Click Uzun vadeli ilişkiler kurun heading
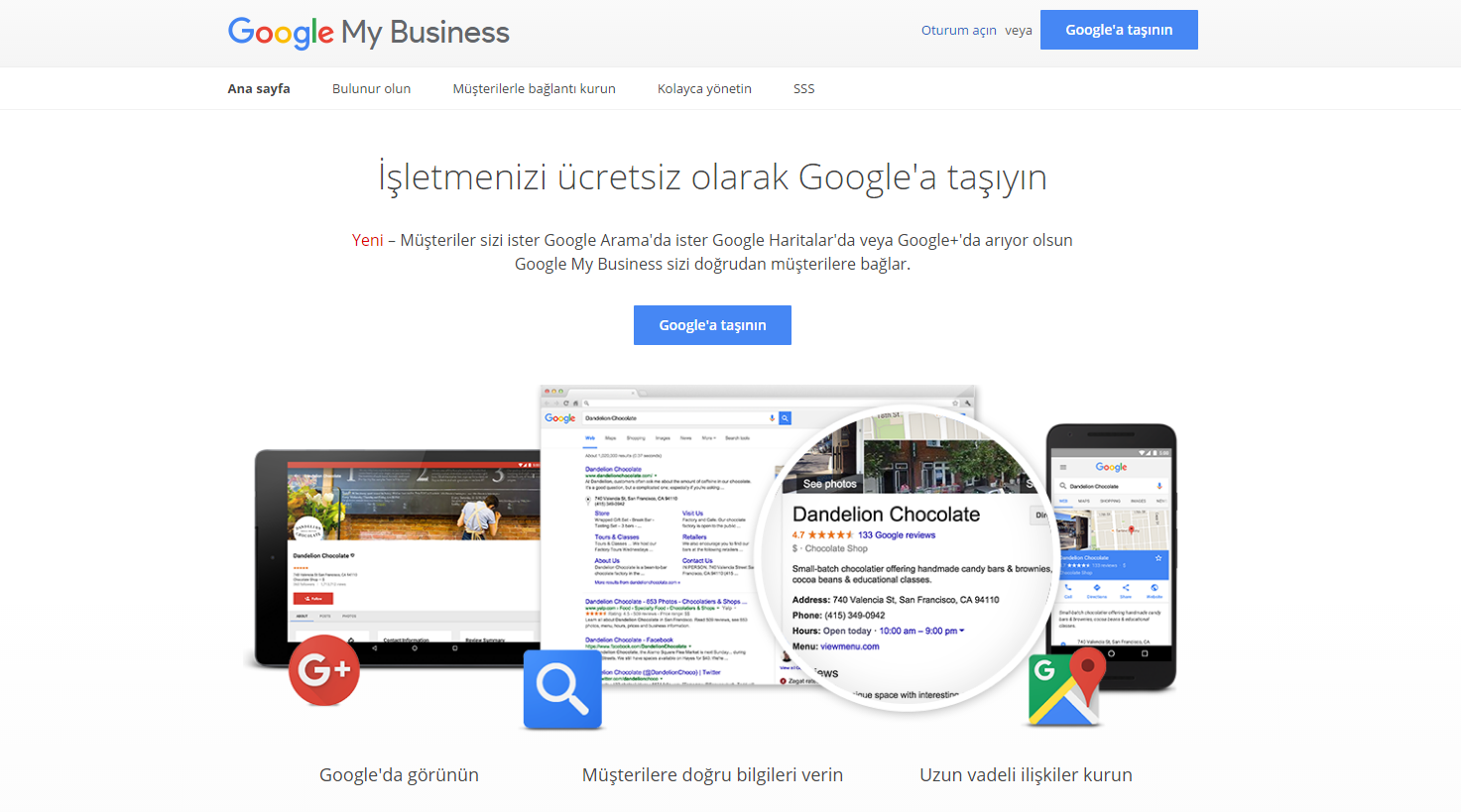The image size is (1461, 812). coord(1026,775)
